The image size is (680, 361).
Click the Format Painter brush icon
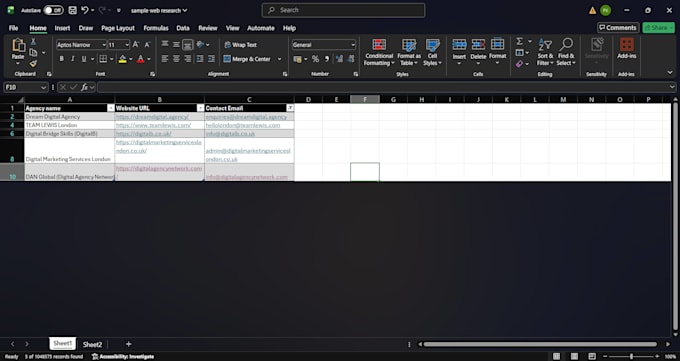point(33,64)
